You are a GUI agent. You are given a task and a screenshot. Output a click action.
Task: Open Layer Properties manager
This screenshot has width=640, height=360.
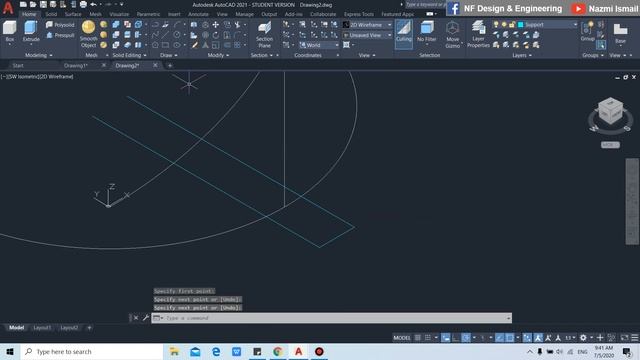[x=478, y=34]
